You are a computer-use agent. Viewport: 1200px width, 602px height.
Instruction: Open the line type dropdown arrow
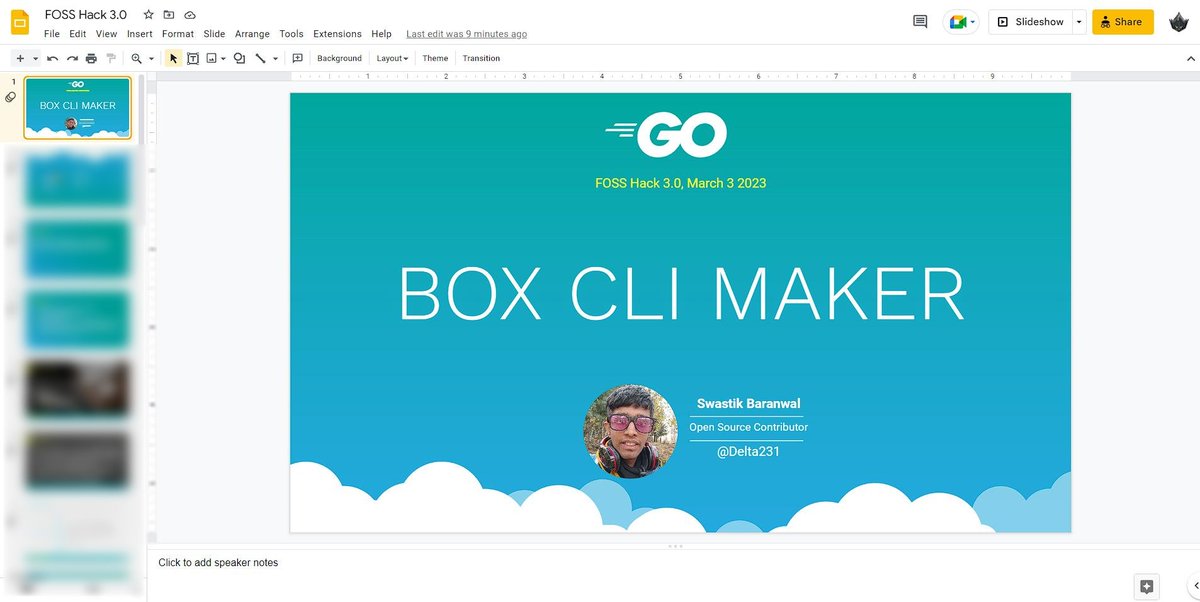point(275,59)
